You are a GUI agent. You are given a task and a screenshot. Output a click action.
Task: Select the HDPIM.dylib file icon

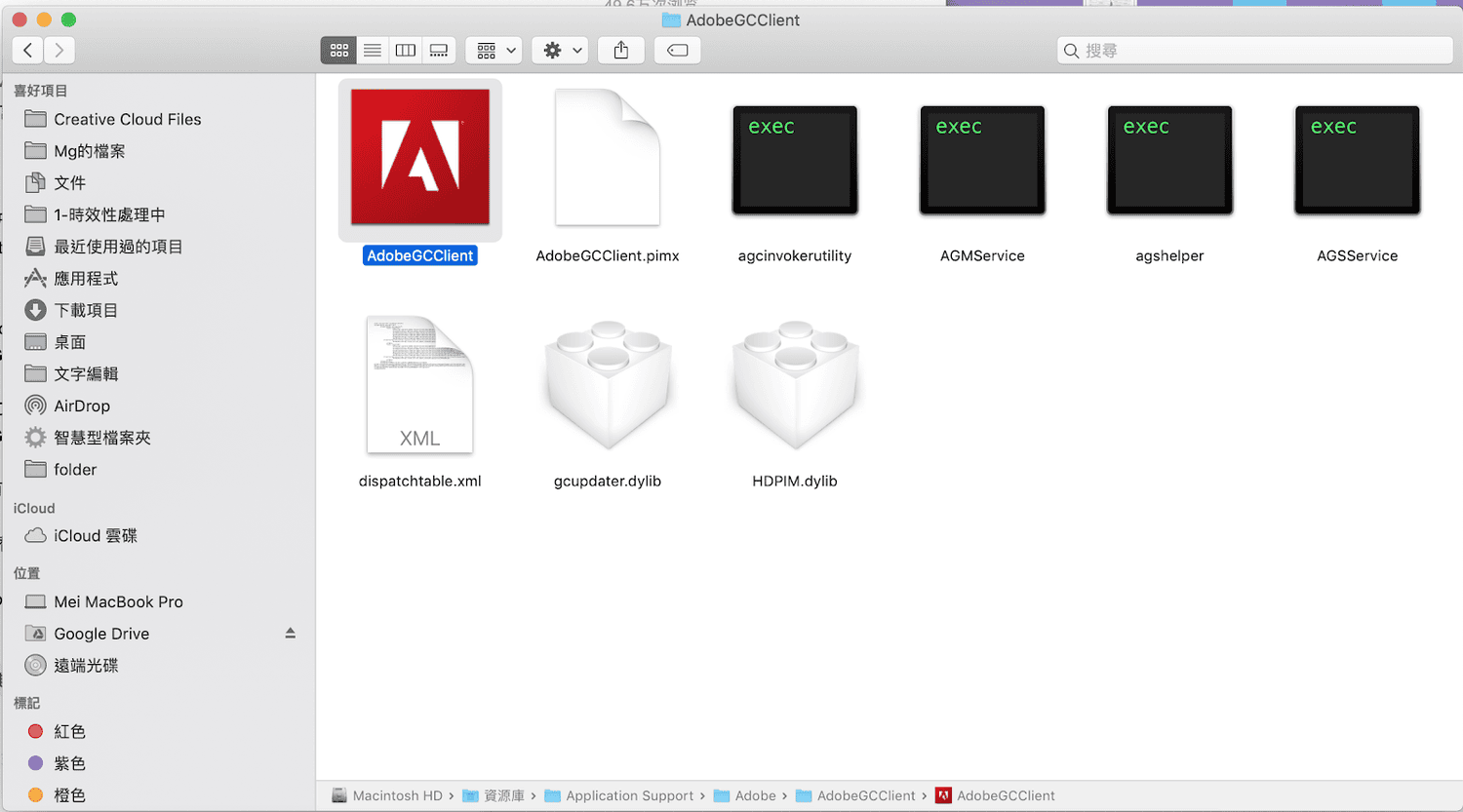point(795,385)
